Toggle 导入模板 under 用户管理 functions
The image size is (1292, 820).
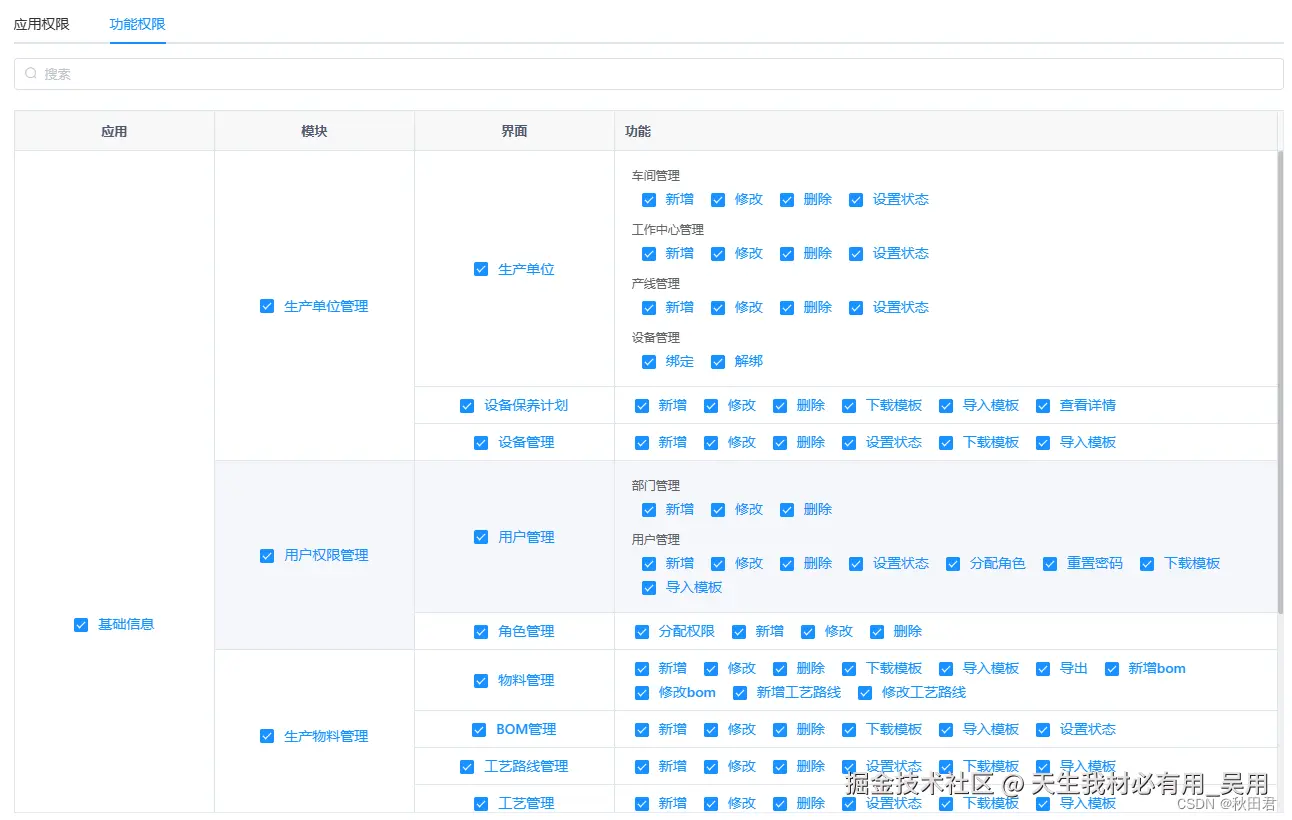(649, 588)
